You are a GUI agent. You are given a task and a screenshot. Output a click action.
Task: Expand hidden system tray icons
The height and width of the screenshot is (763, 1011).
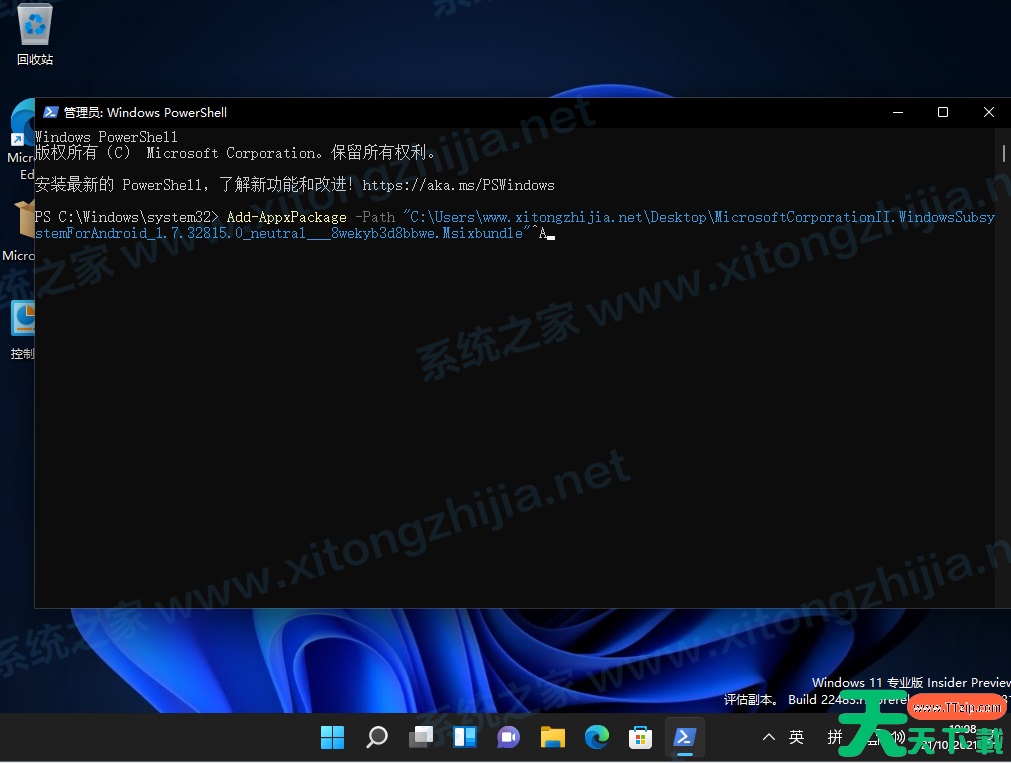pyautogui.click(x=769, y=737)
